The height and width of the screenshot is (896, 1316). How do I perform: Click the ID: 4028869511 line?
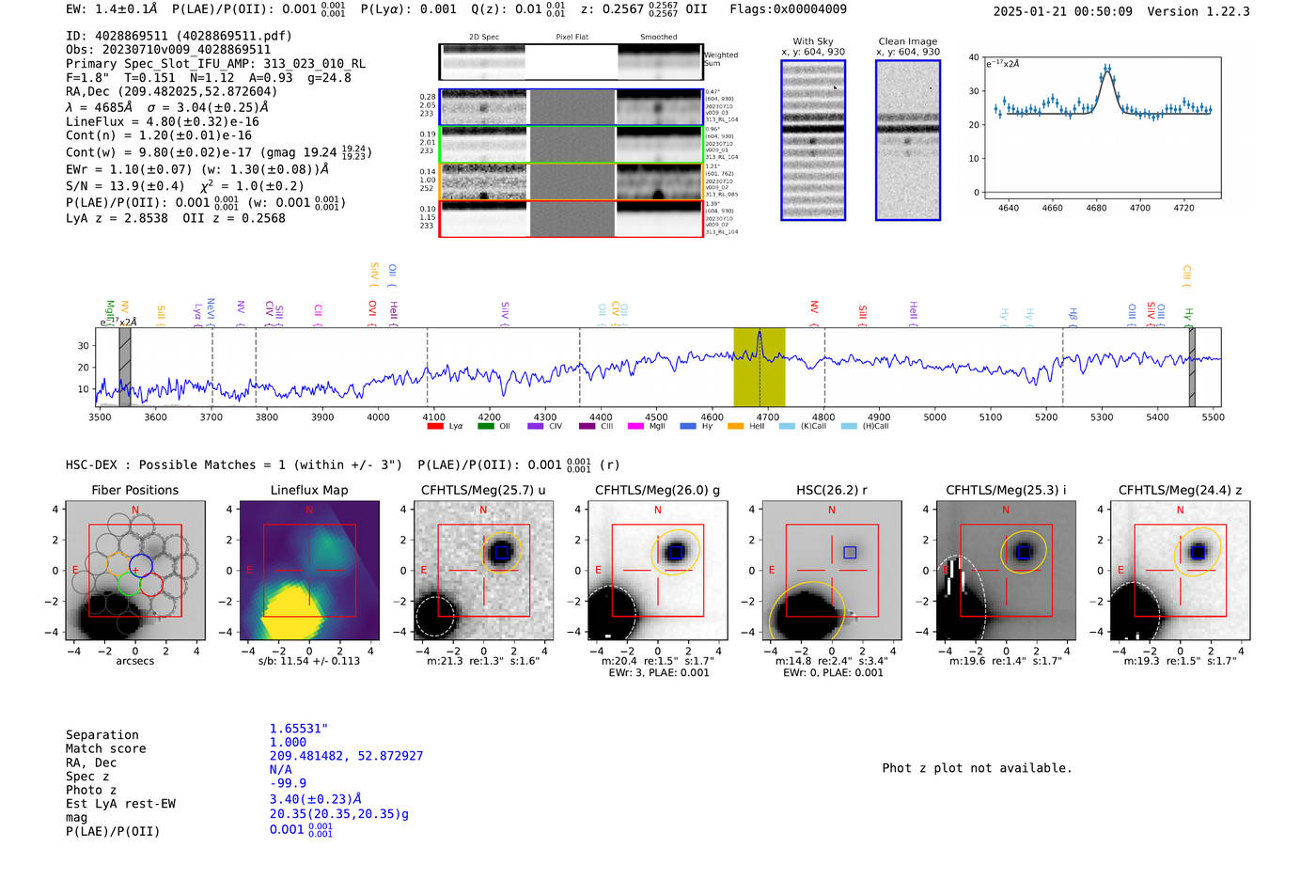[179, 36]
